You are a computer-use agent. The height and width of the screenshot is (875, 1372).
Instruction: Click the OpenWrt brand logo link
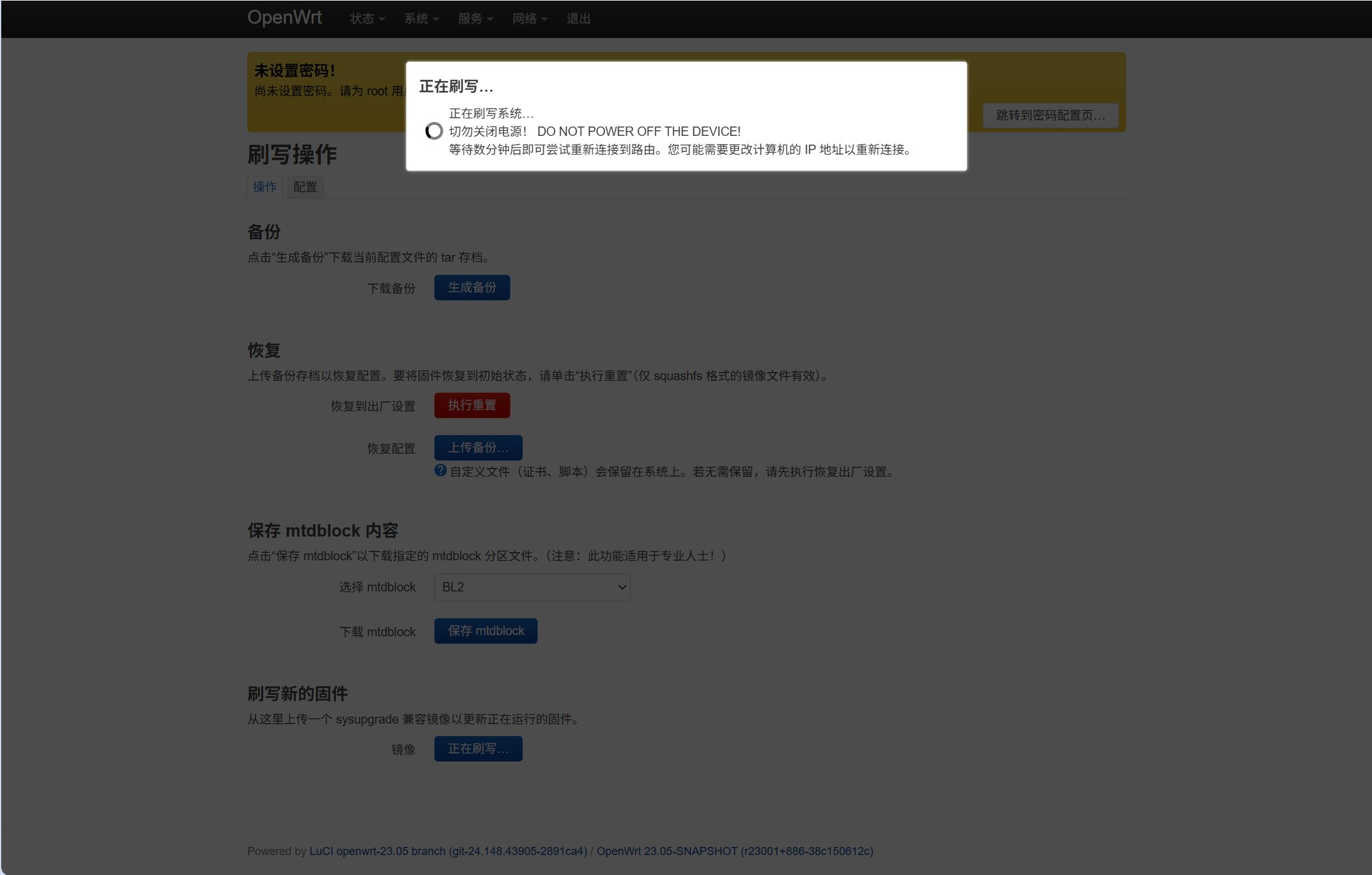coord(284,17)
